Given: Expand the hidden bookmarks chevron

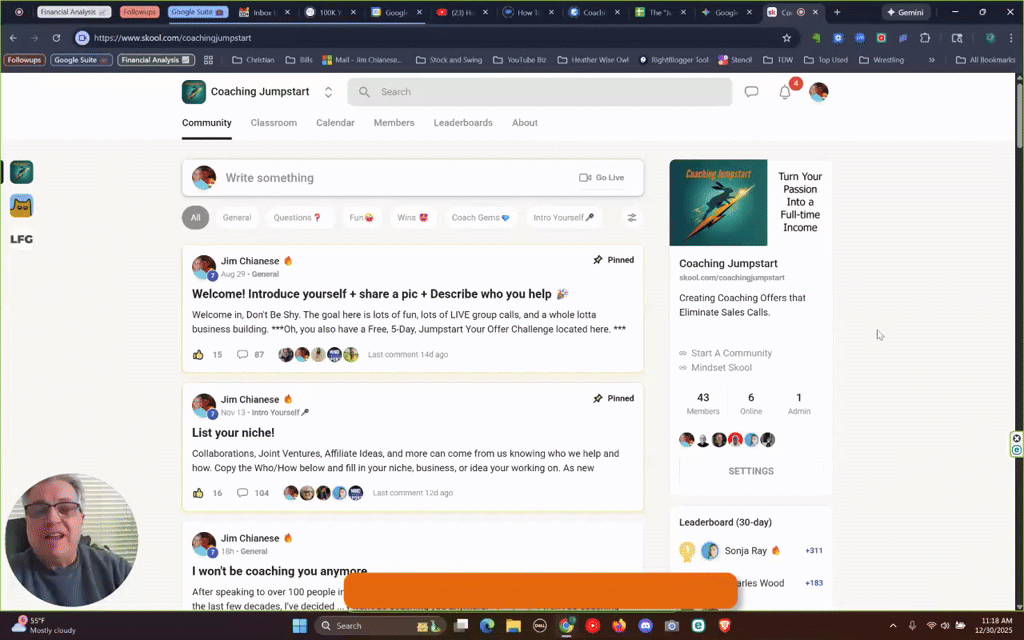Looking at the screenshot, I should [931, 60].
